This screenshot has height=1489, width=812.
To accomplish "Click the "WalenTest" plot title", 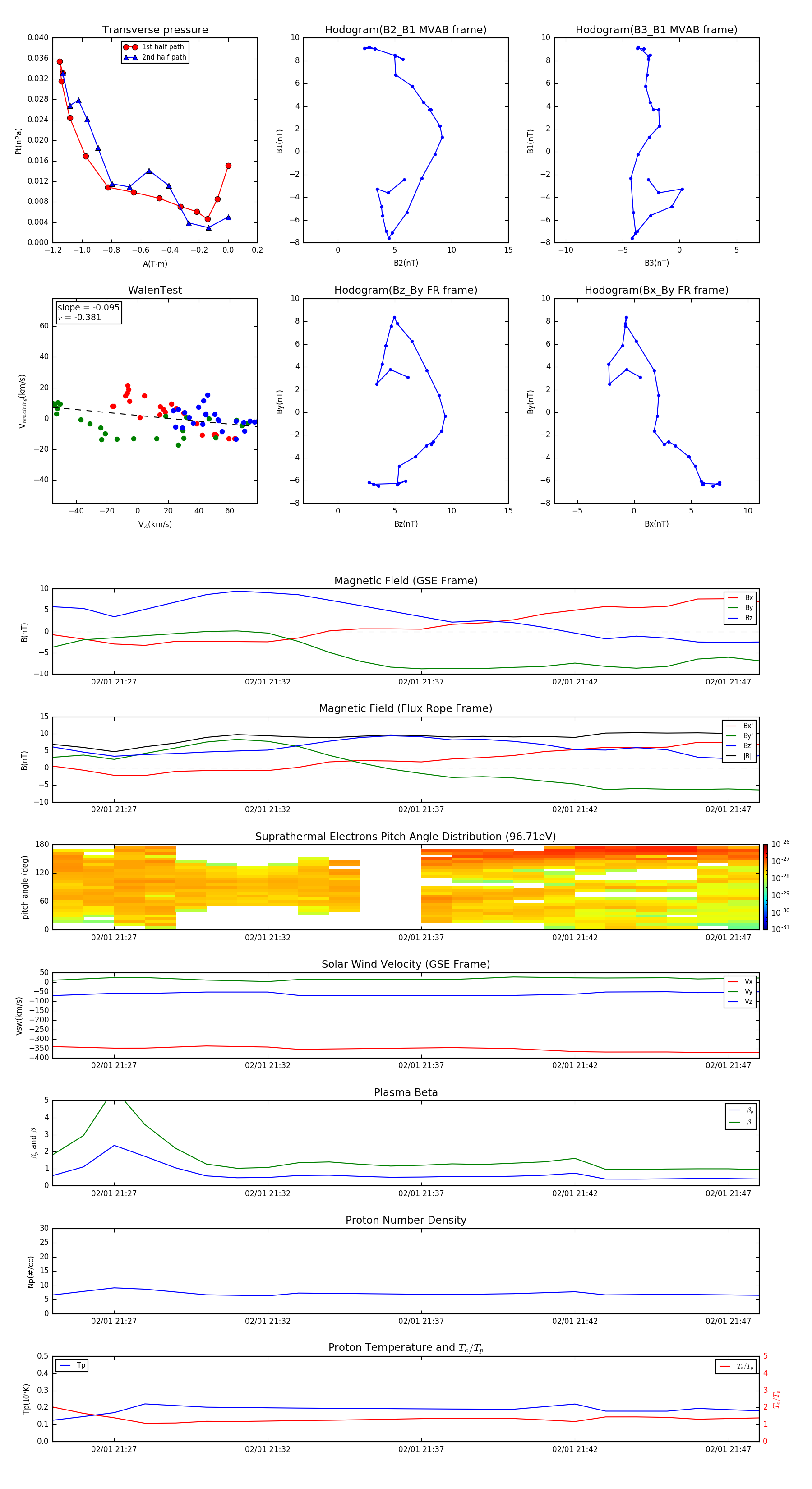I will pos(155,290).
